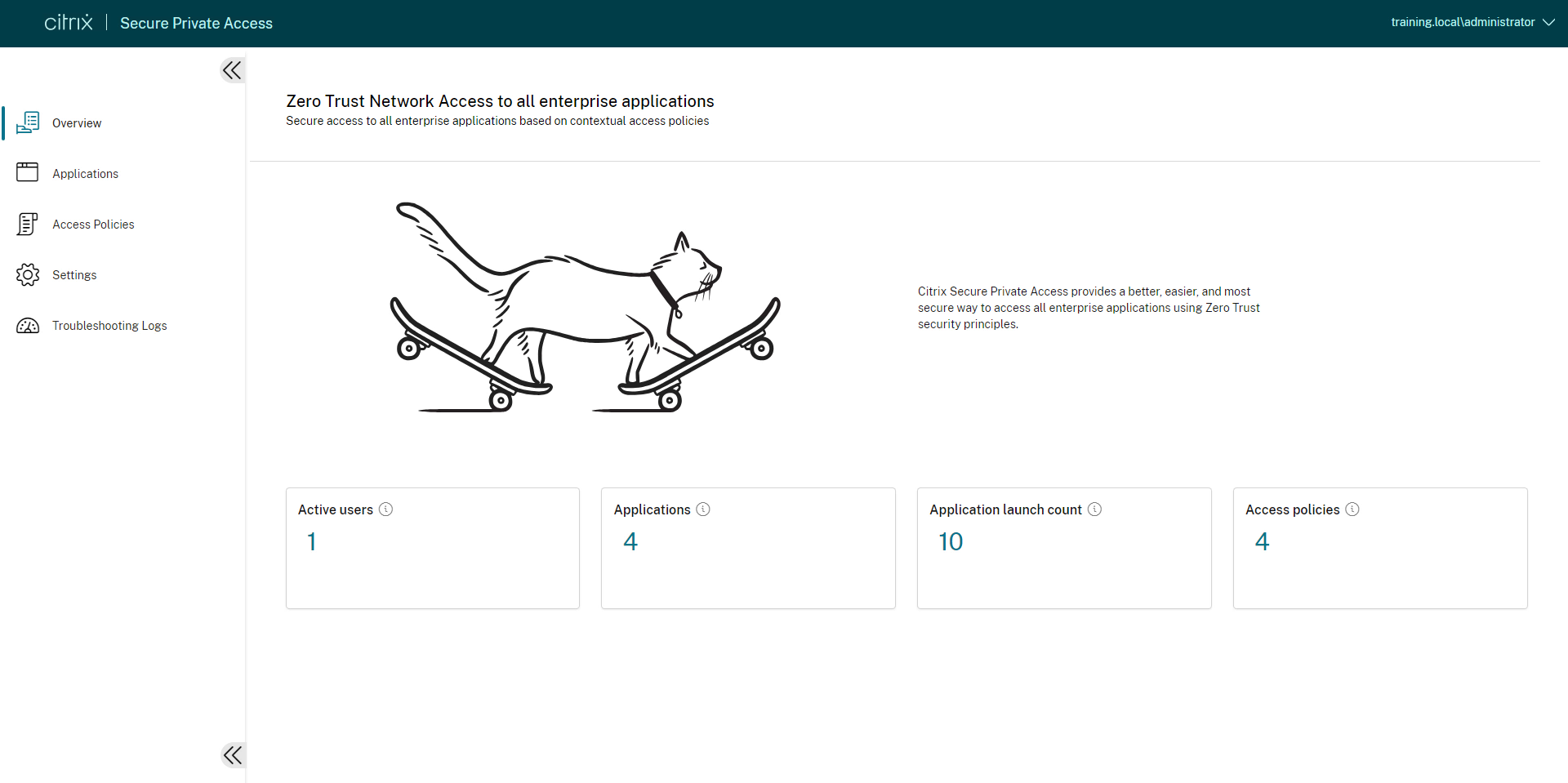Open the Applications menu item
This screenshot has width=1568, height=783.
point(85,174)
